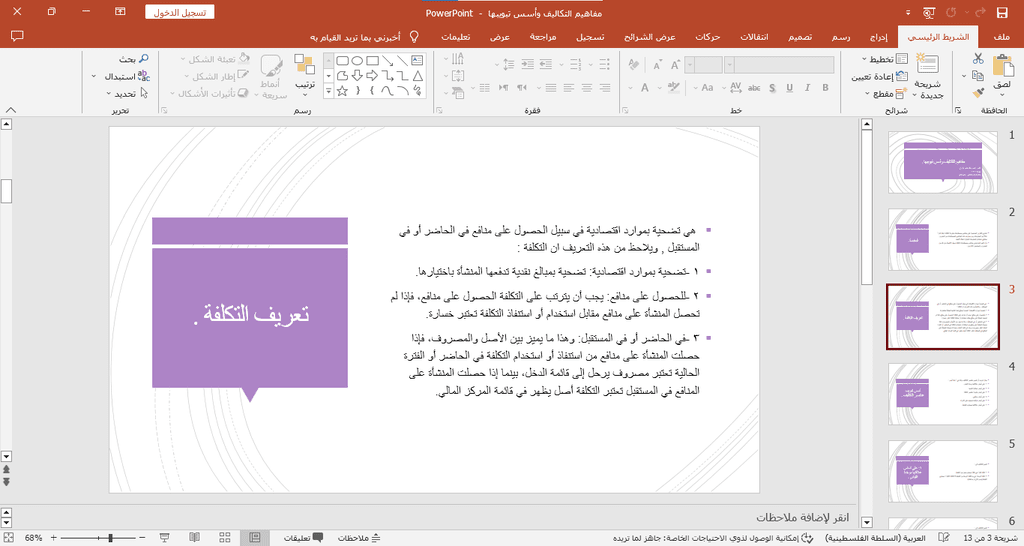Pick the five-point star shape
1024x546 pixels.
click(x=342, y=91)
